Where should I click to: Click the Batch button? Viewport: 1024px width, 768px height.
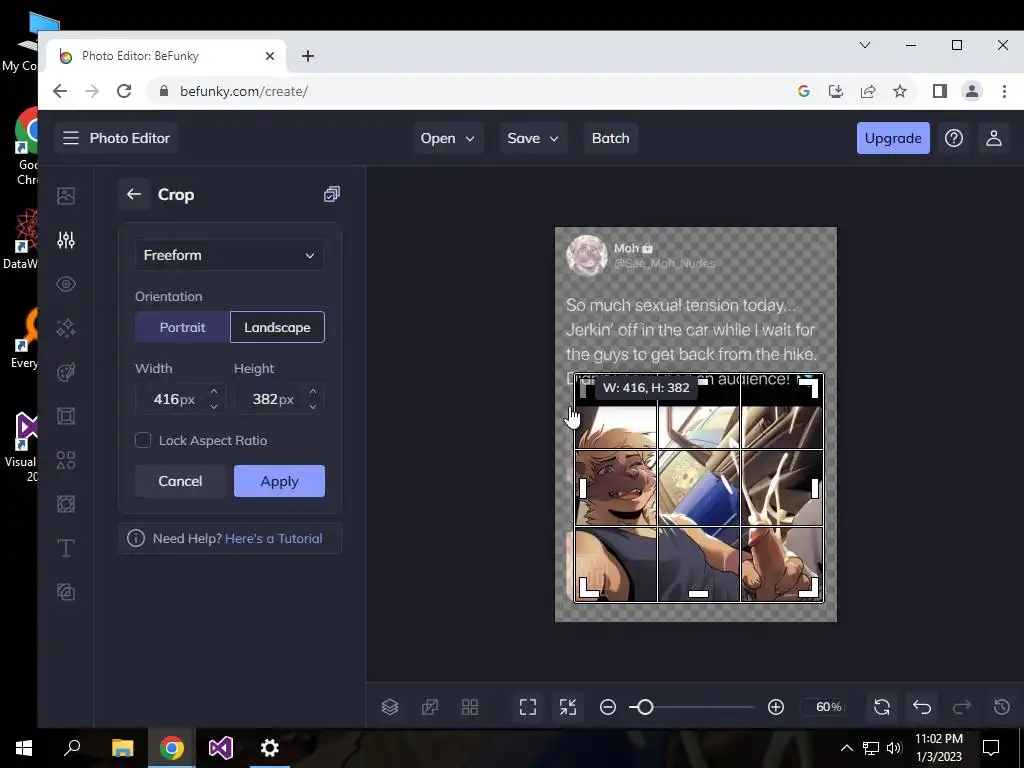pos(611,138)
